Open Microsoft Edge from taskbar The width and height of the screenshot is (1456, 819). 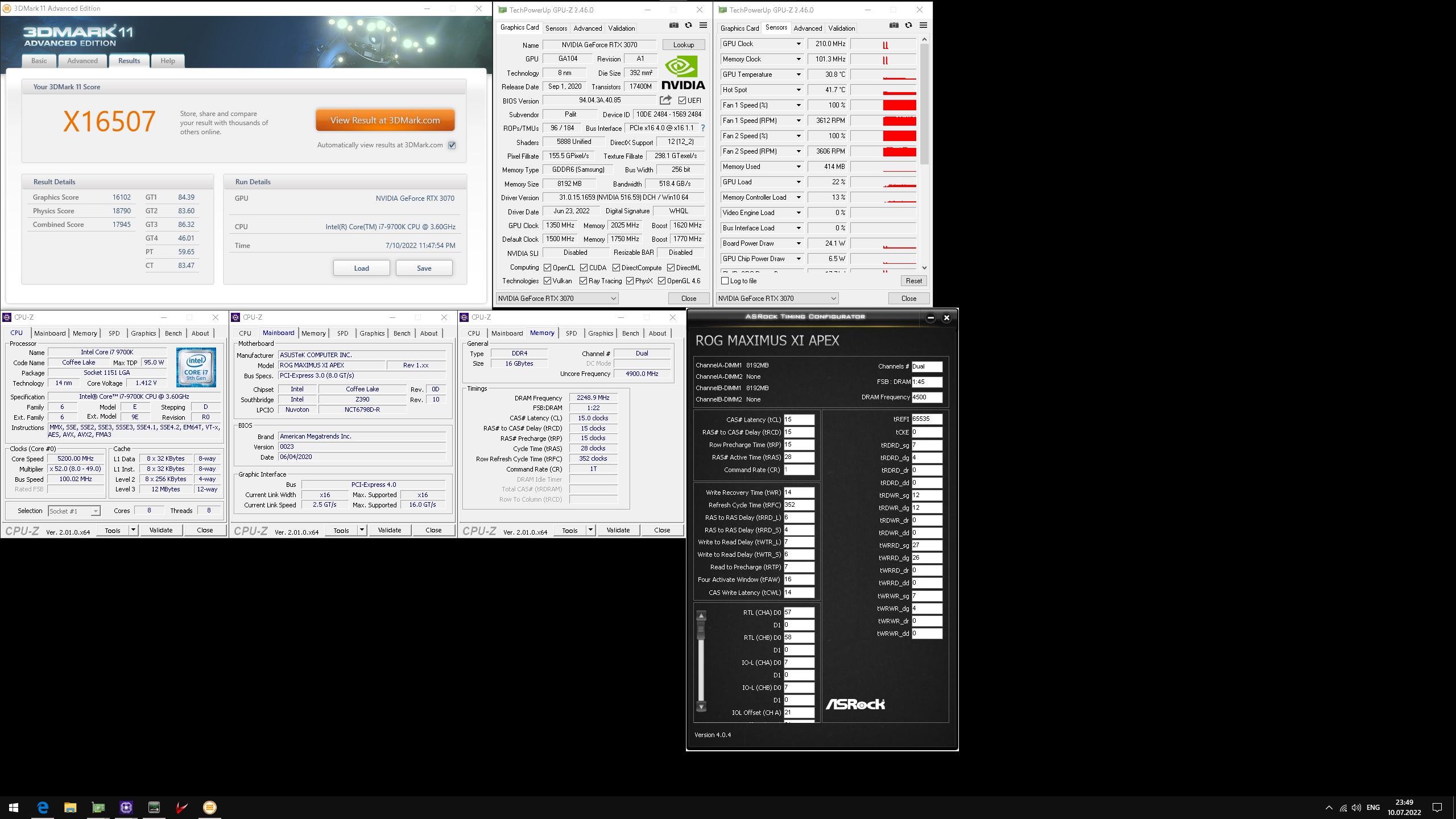click(43, 808)
